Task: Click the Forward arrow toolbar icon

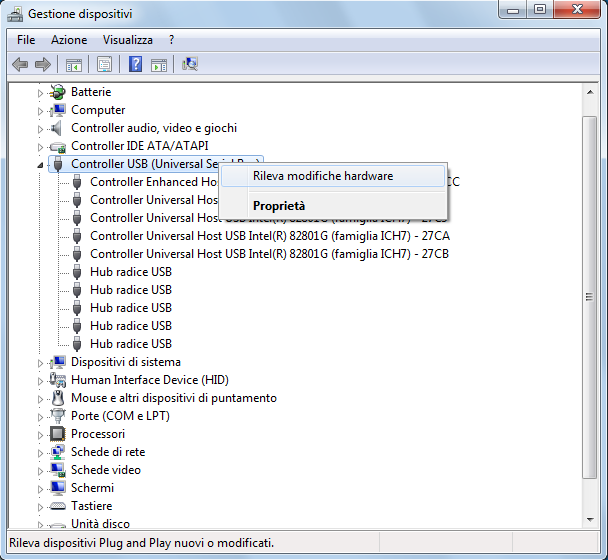Action: point(43,64)
